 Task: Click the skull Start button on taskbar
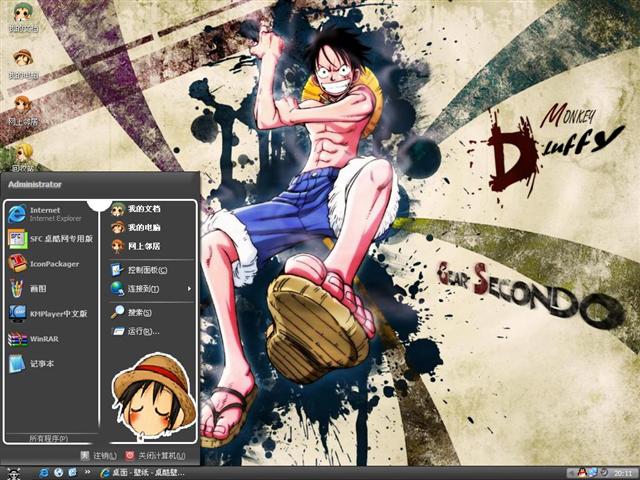[x=13, y=472]
